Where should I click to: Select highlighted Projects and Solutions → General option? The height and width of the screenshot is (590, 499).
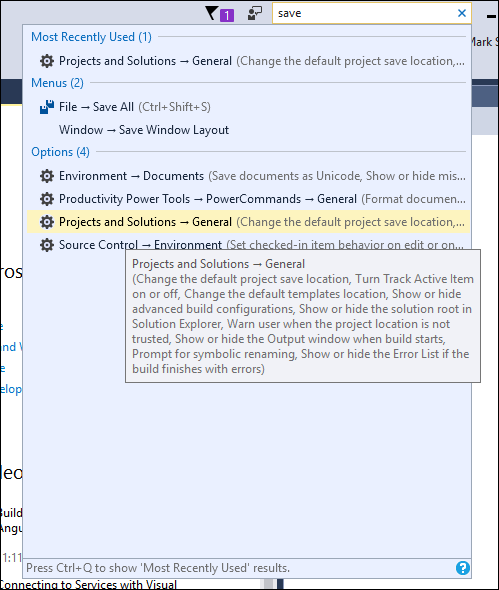pyautogui.click(x=248, y=222)
